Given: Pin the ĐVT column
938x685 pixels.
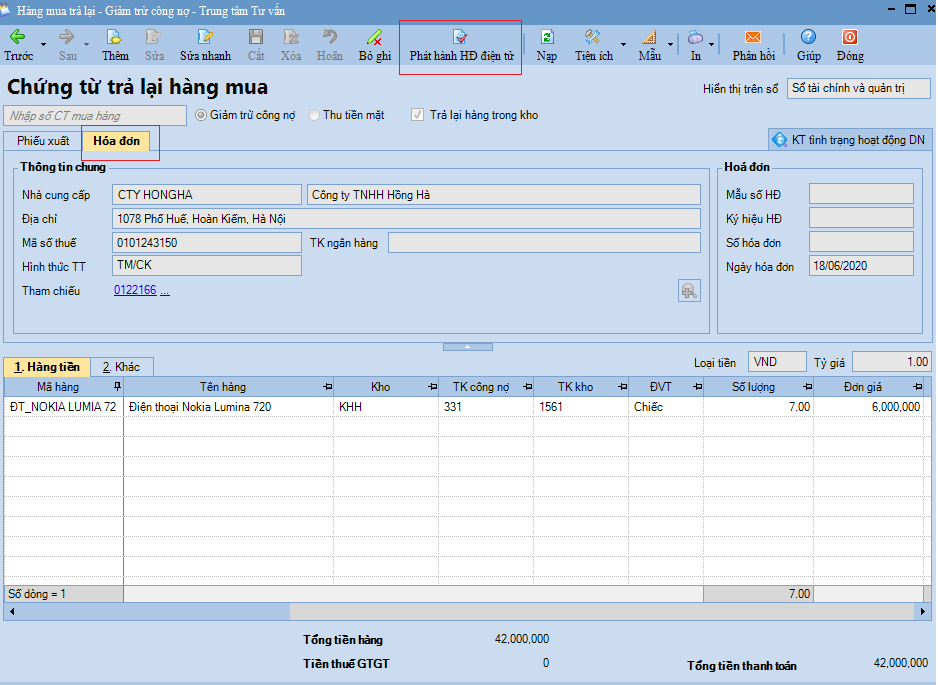Looking at the screenshot, I should click(698, 387).
